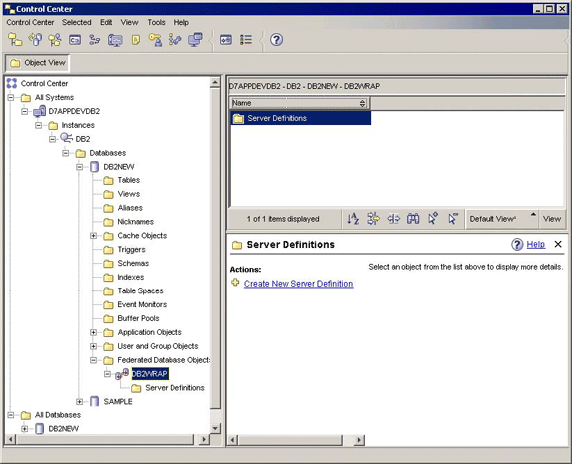Open the Health Center monitor icon
The height and width of the screenshot is (464, 572).
[115, 39]
